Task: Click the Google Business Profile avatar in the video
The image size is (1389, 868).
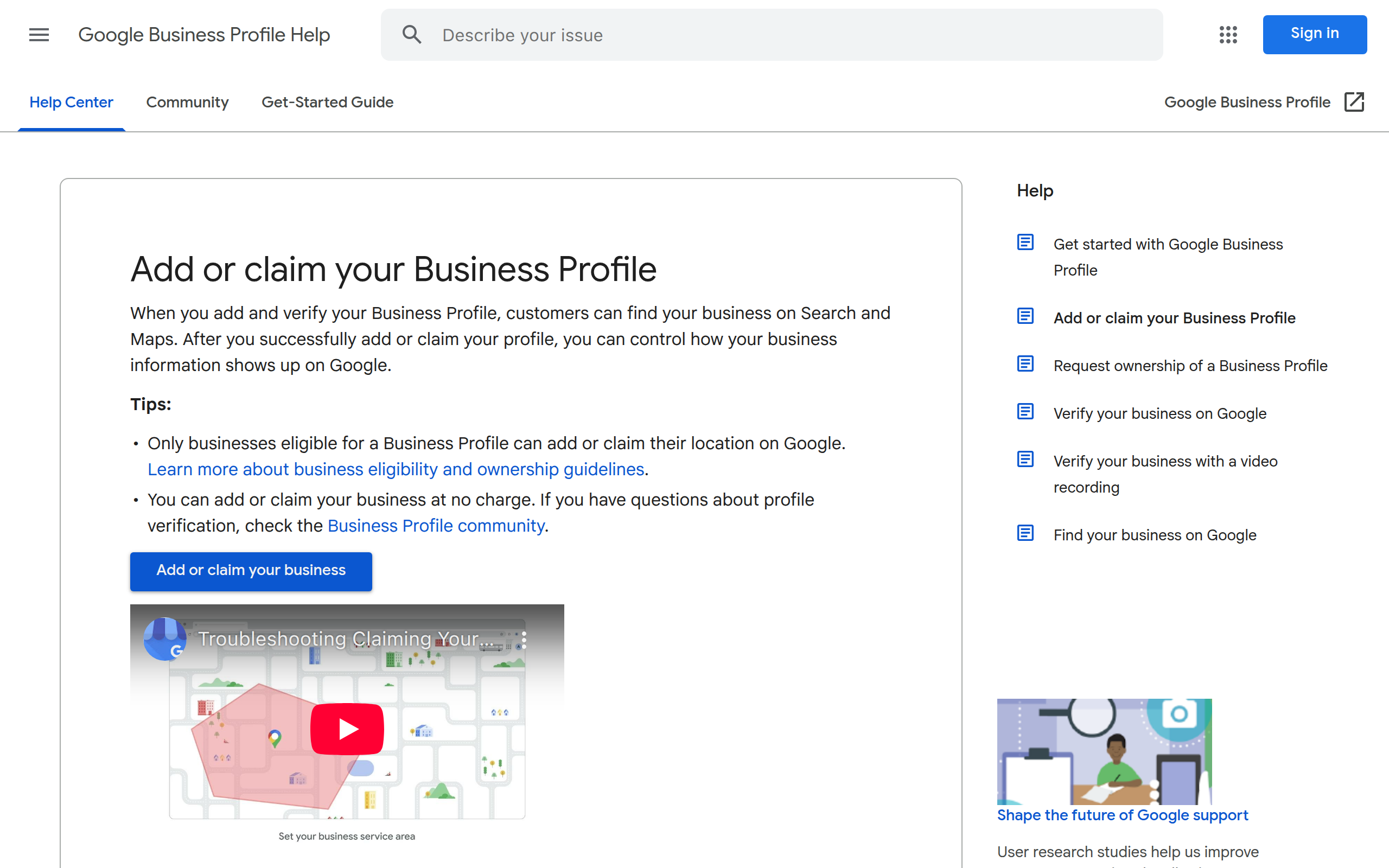Action: pyautogui.click(x=165, y=639)
